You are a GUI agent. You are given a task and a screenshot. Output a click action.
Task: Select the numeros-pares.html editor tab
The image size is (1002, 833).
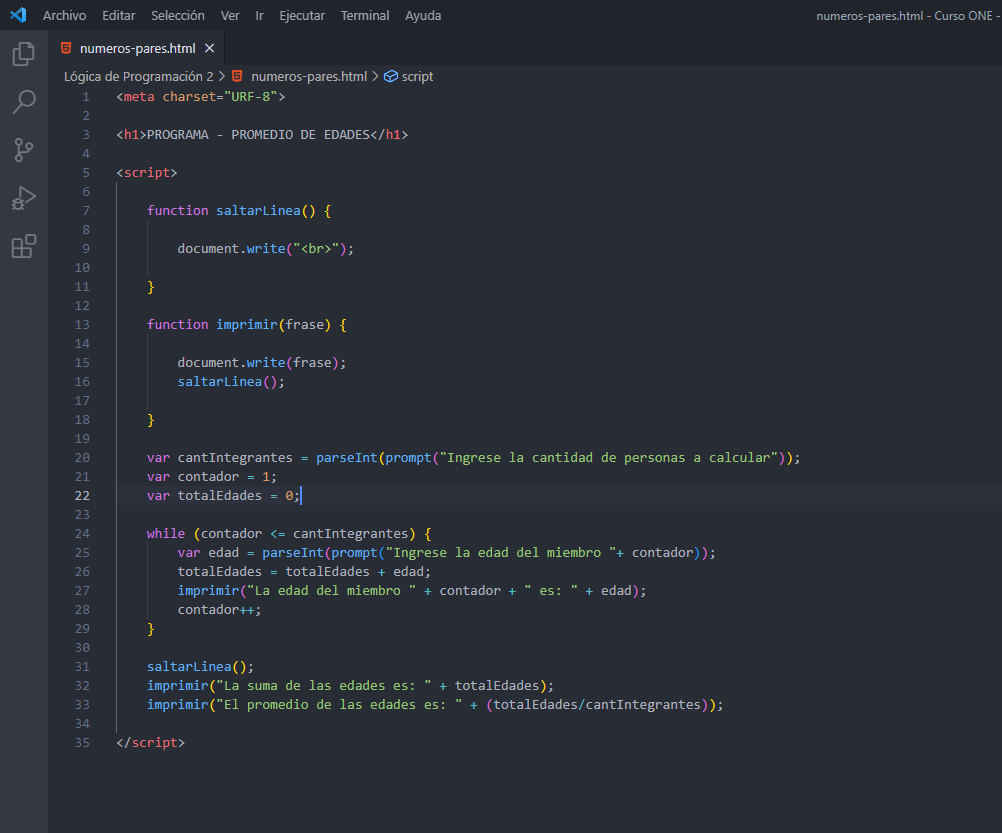coord(137,48)
